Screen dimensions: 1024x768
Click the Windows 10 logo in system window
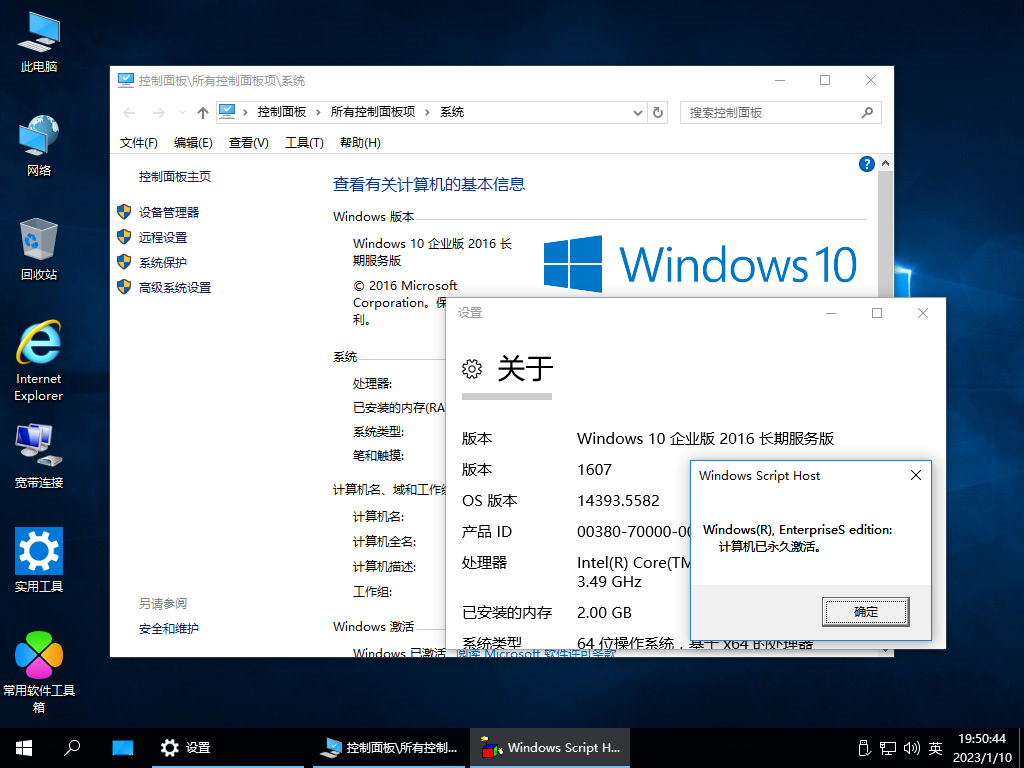pyautogui.click(x=700, y=264)
